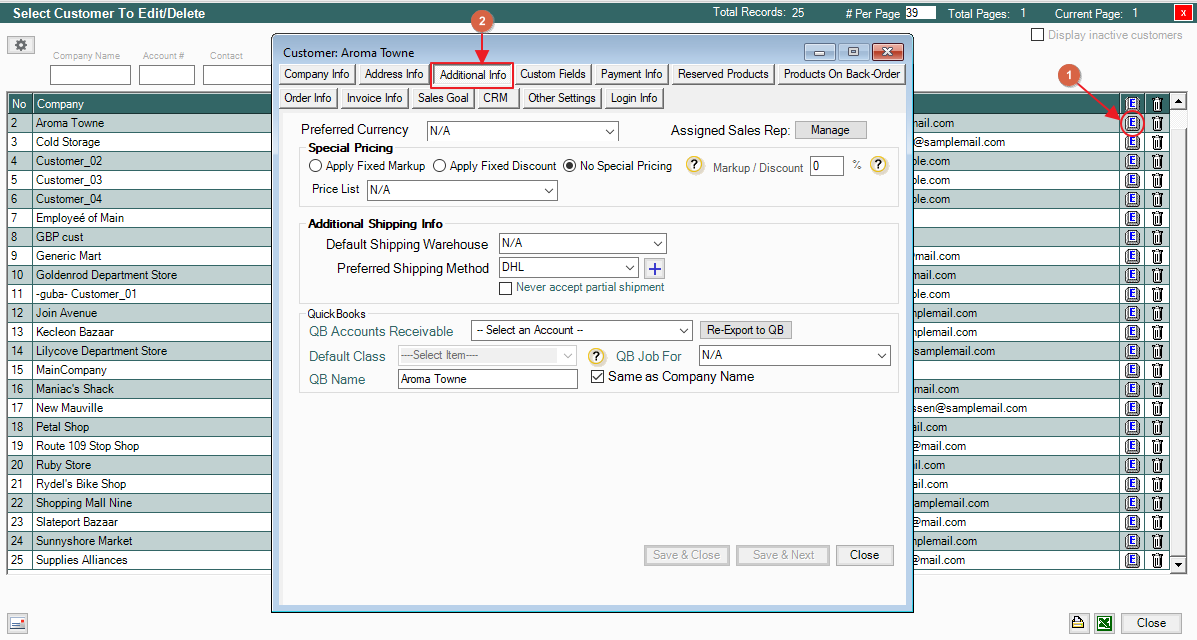Open the QB Accounts Receivable dropdown
The height and width of the screenshot is (640, 1197).
click(582, 330)
